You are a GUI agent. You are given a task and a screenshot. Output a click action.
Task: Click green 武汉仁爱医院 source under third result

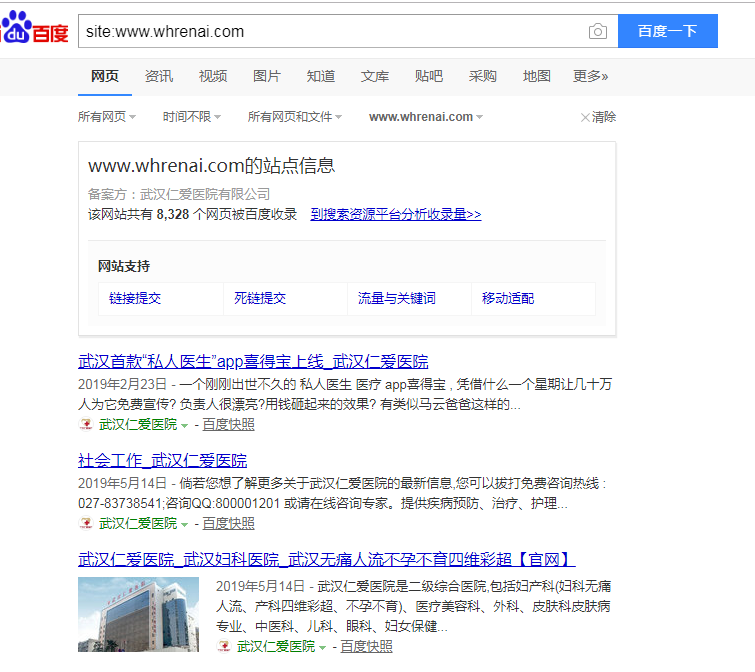(x=276, y=646)
